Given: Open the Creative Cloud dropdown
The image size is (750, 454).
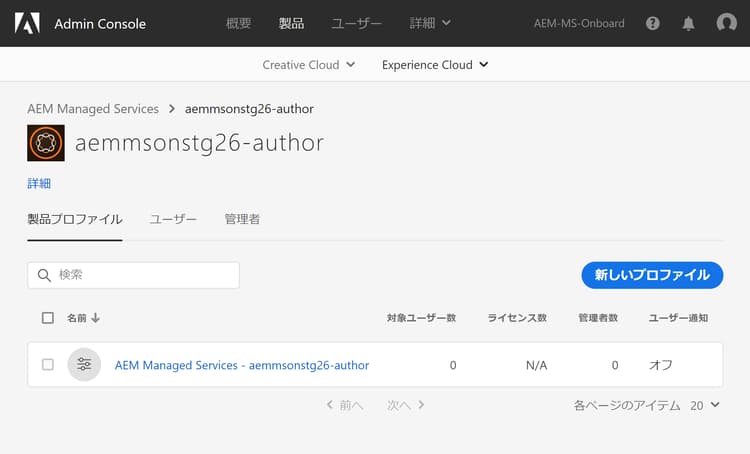Looking at the screenshot, I should pos(309,65).
